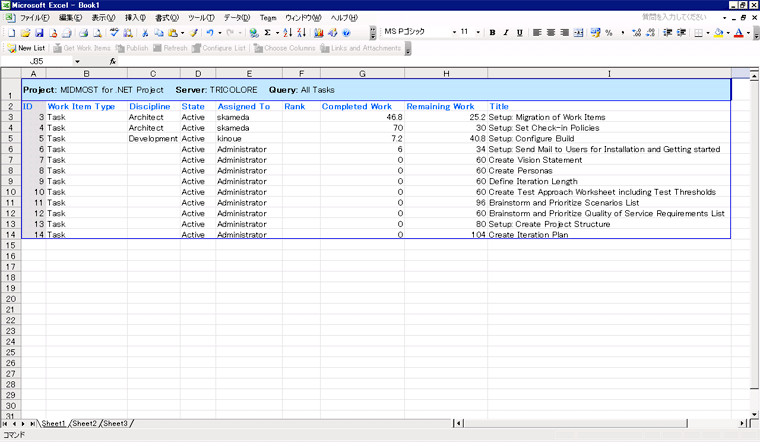Image resolution: width=760 pixels, height=442 pixels.
Task: Decrease decimal places
Action: pyautogui.click(x=650, y=32)
